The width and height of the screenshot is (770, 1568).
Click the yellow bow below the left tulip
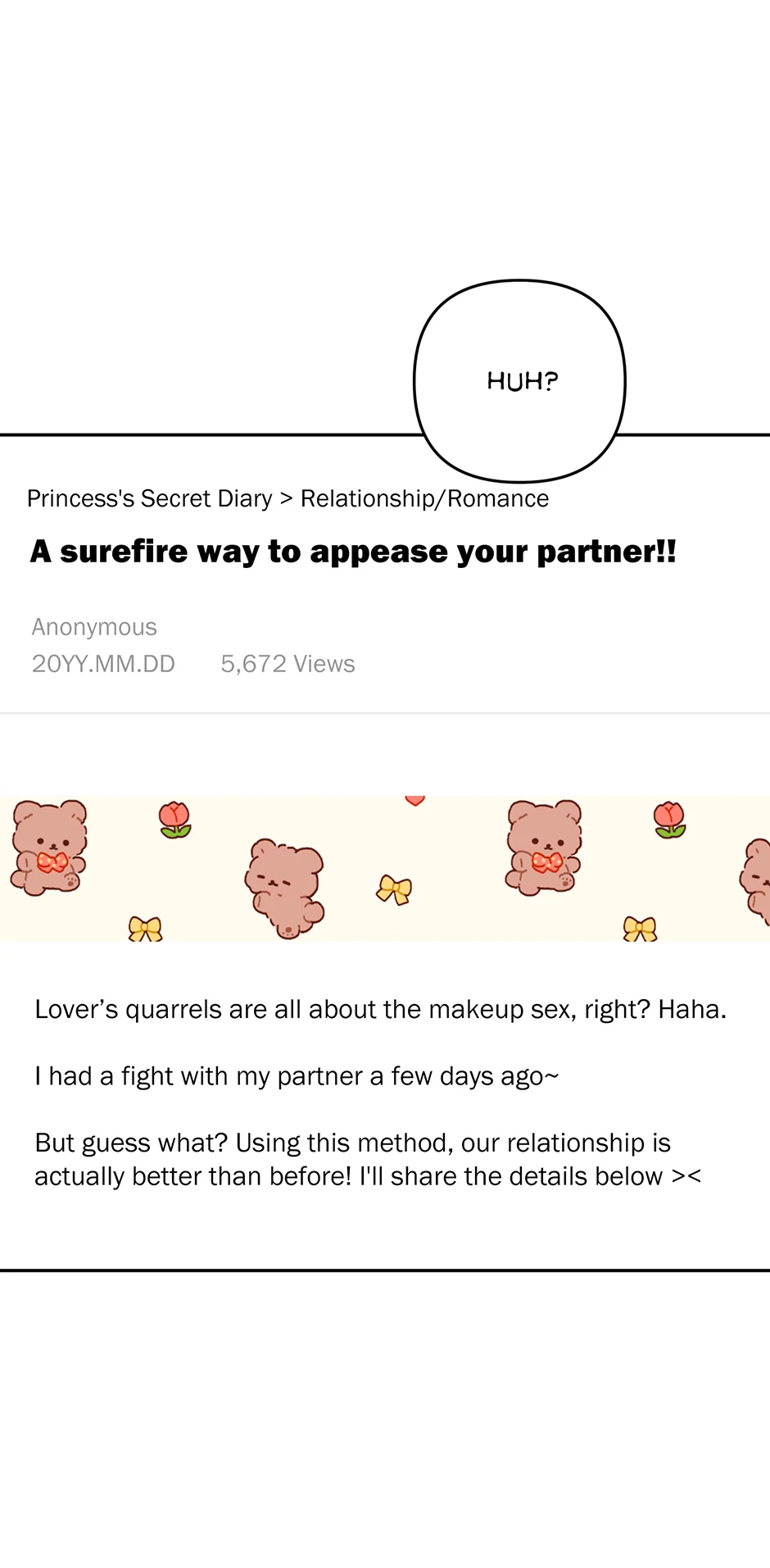click(145, 929)
